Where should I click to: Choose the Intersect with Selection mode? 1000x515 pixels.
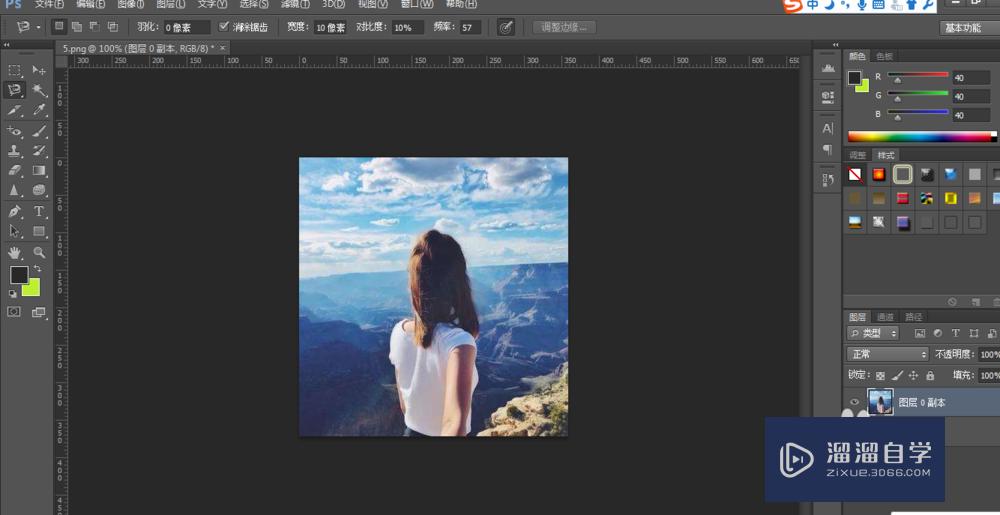tap(113, 27)
